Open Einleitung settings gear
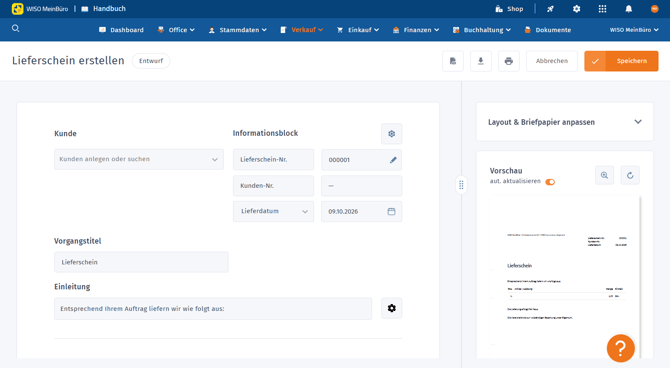The image size is (670, 368). tap(391, 309)
